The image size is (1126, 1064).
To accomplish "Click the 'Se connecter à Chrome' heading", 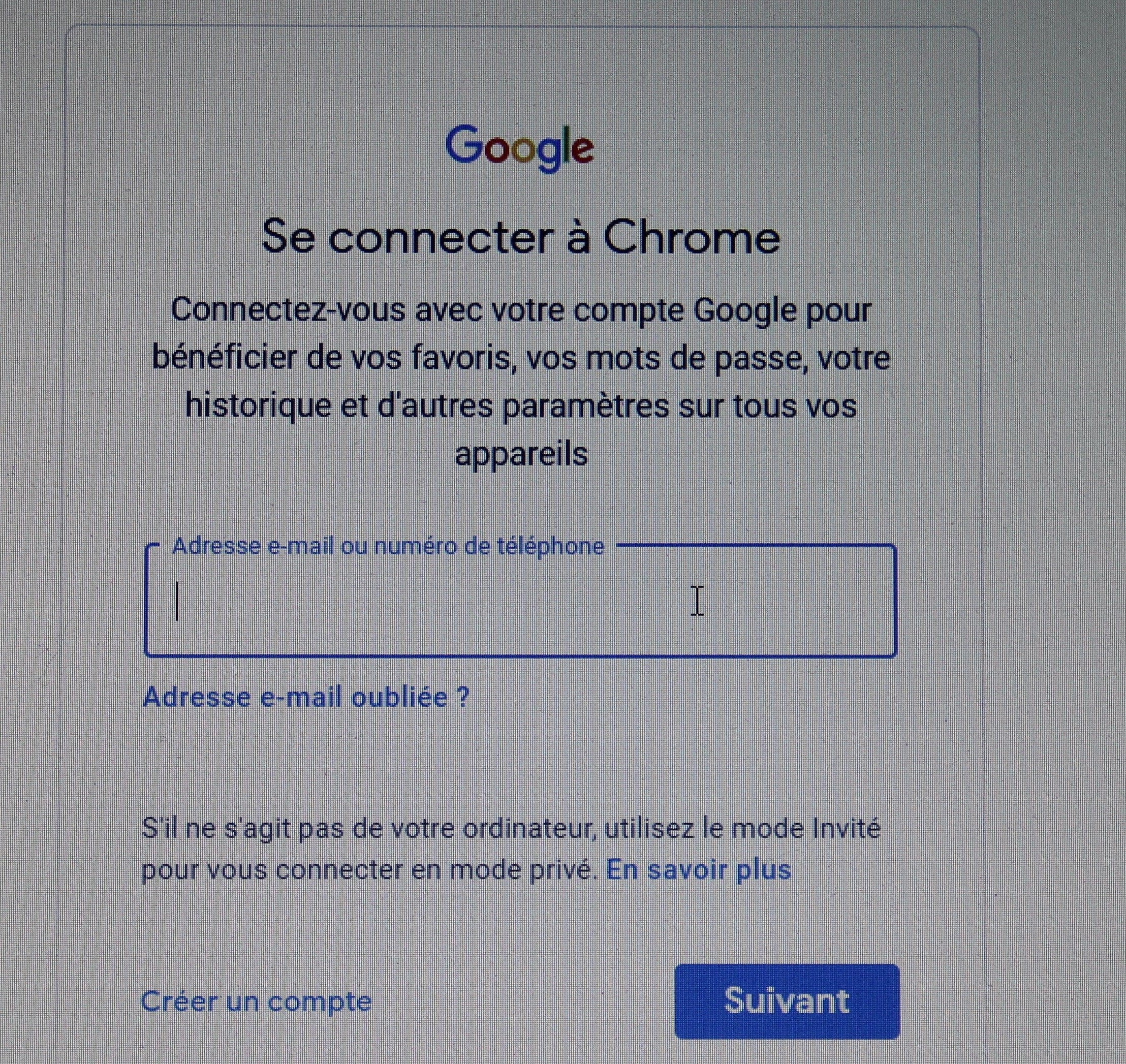I will click(x=520, y=237).
